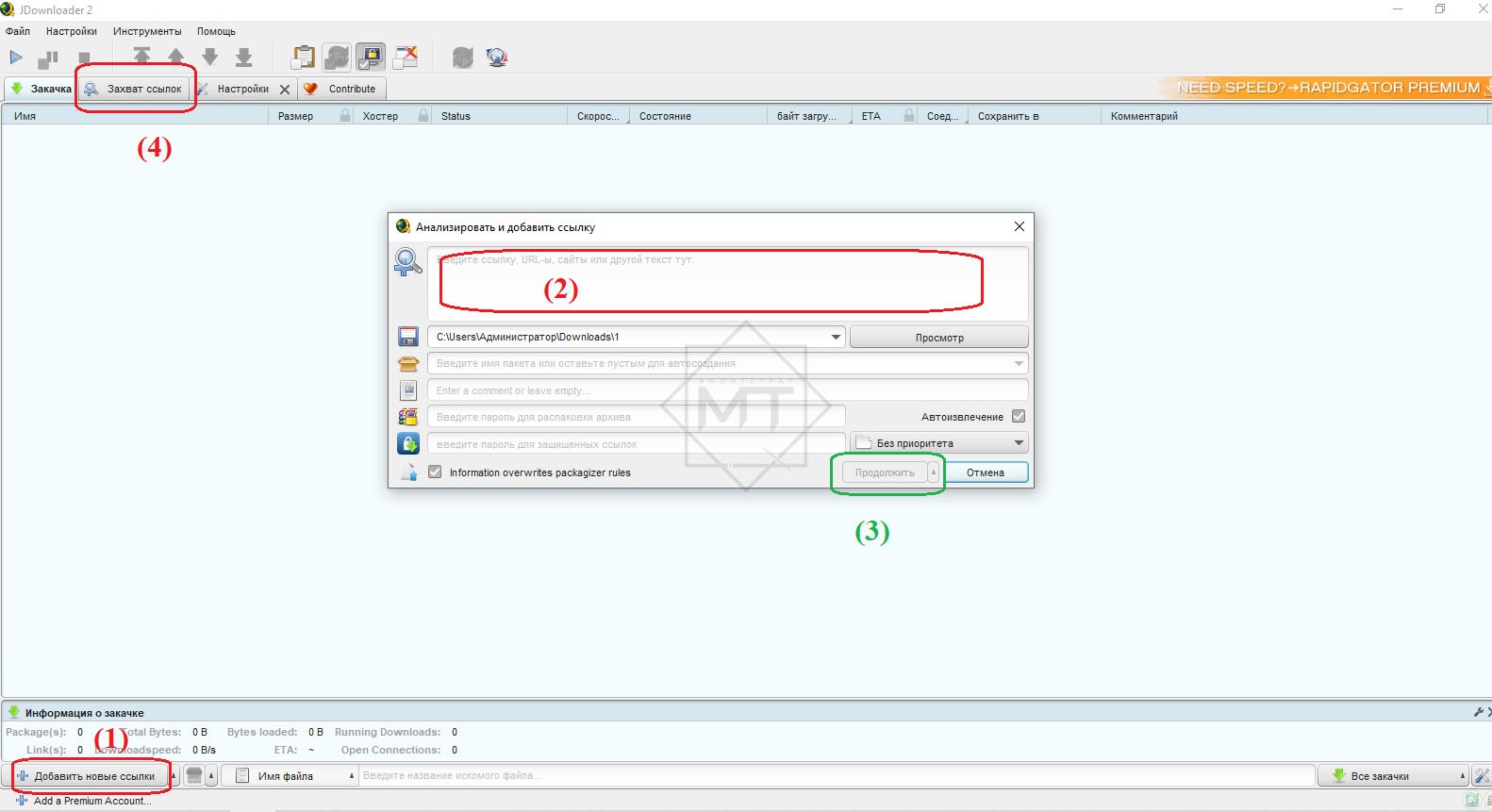Open the Настройки tab
1492x812 pixels.
tap(242, 89)
